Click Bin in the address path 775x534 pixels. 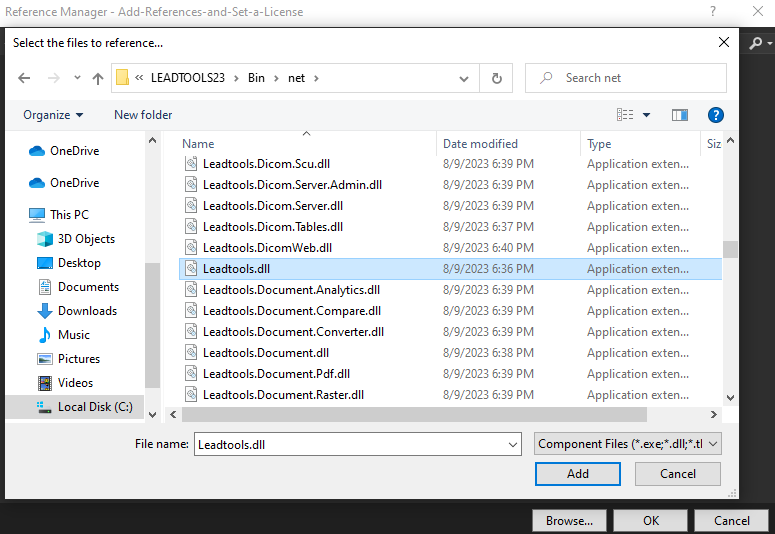(x=256, y=78)
